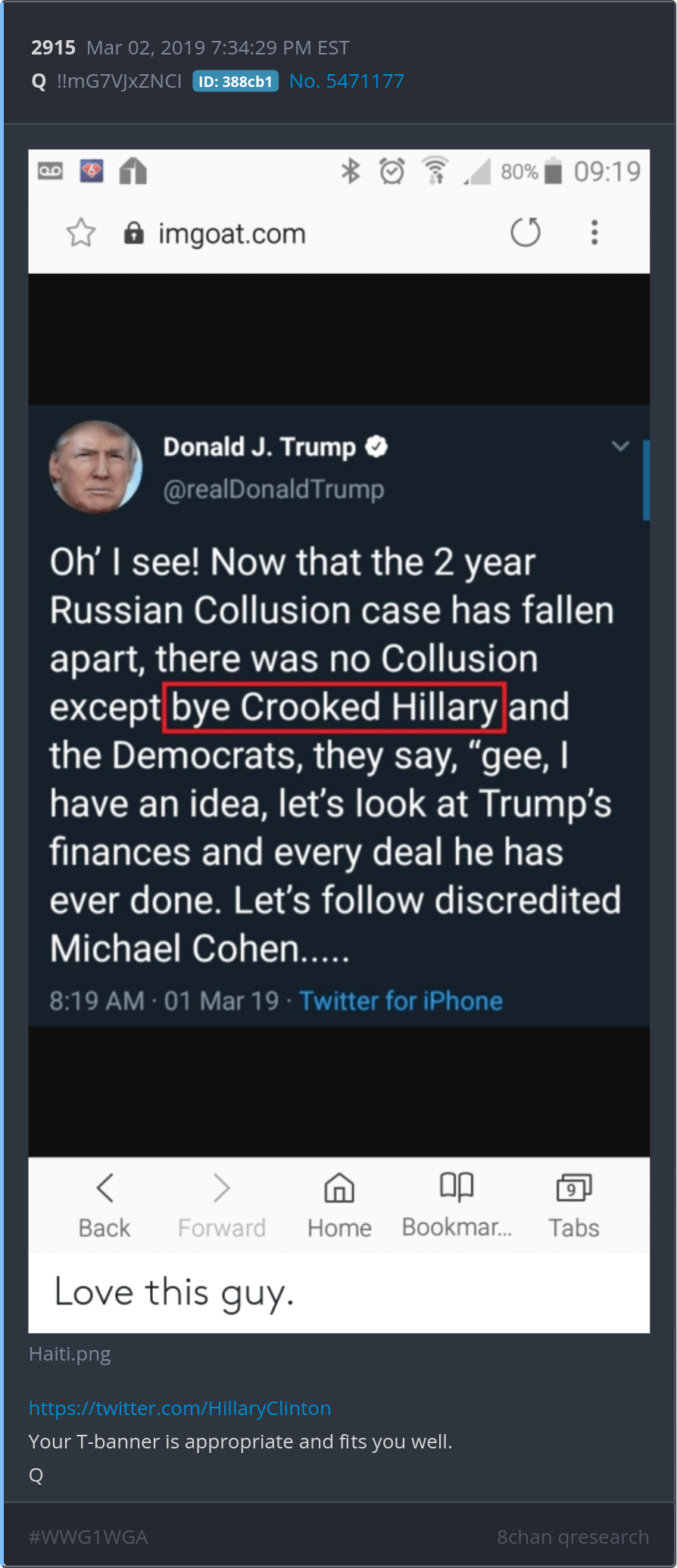
Task: Click the padlock security icon
Action: 134,233
